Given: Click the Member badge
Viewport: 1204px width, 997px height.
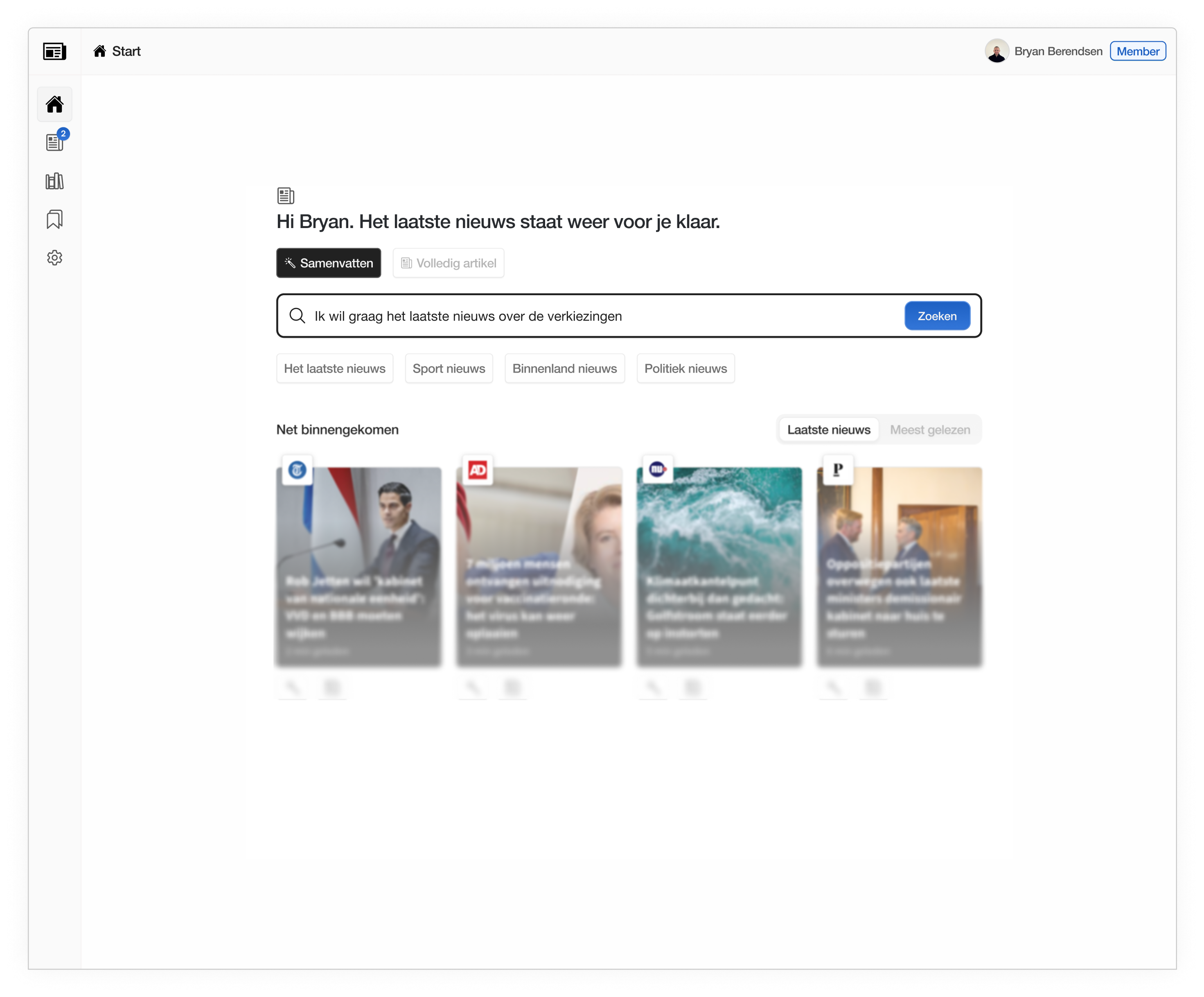Looking at the screenshot, I should coord(1137,51).
